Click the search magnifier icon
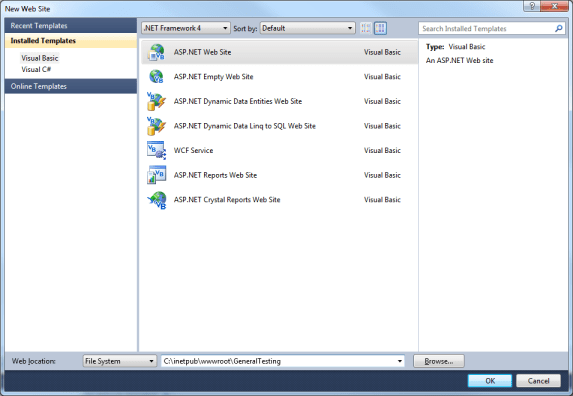Screen dimensions: 573x396 559,28
